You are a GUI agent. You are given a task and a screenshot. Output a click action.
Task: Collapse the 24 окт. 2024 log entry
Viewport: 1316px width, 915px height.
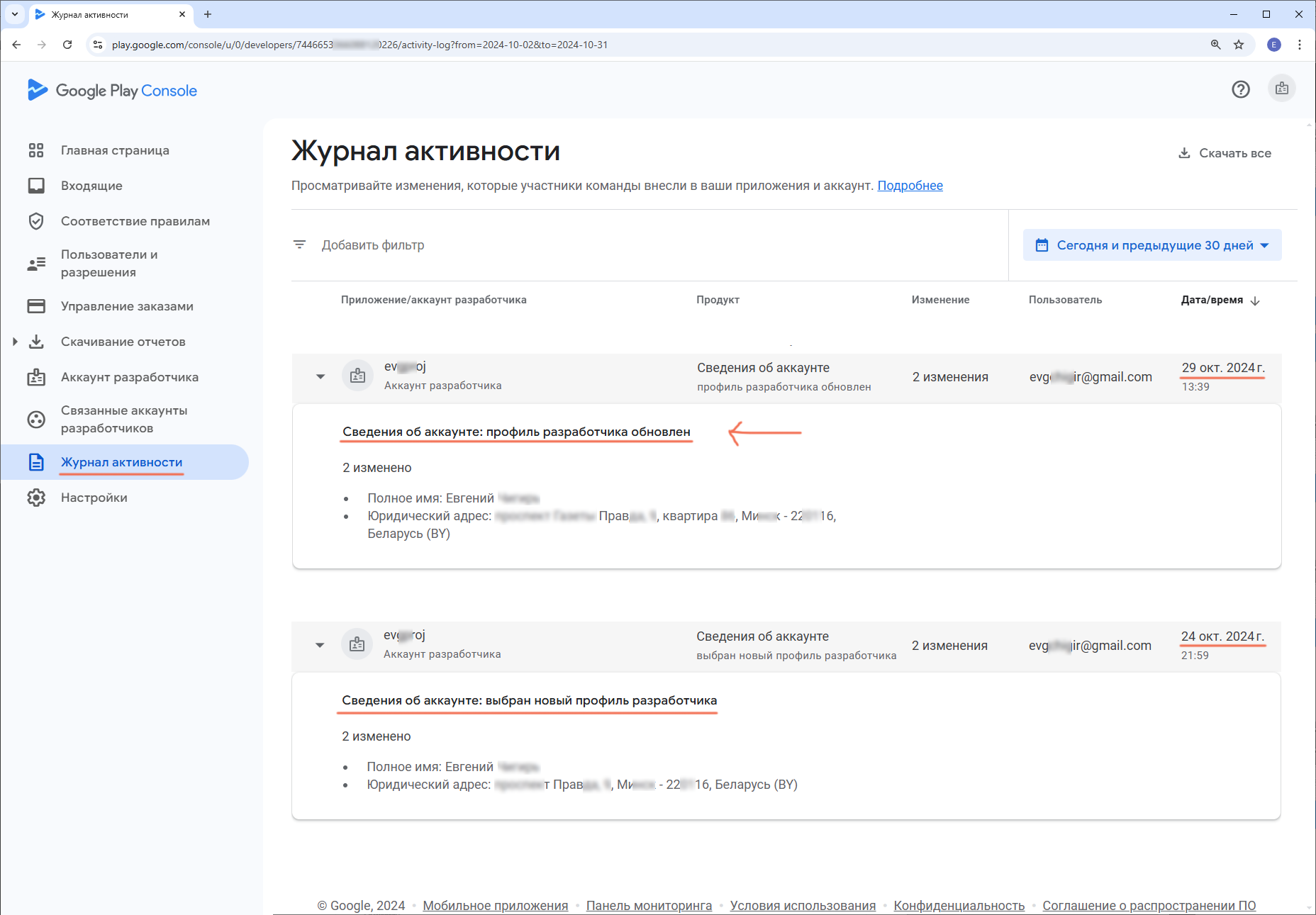click(x=320, y=645)
